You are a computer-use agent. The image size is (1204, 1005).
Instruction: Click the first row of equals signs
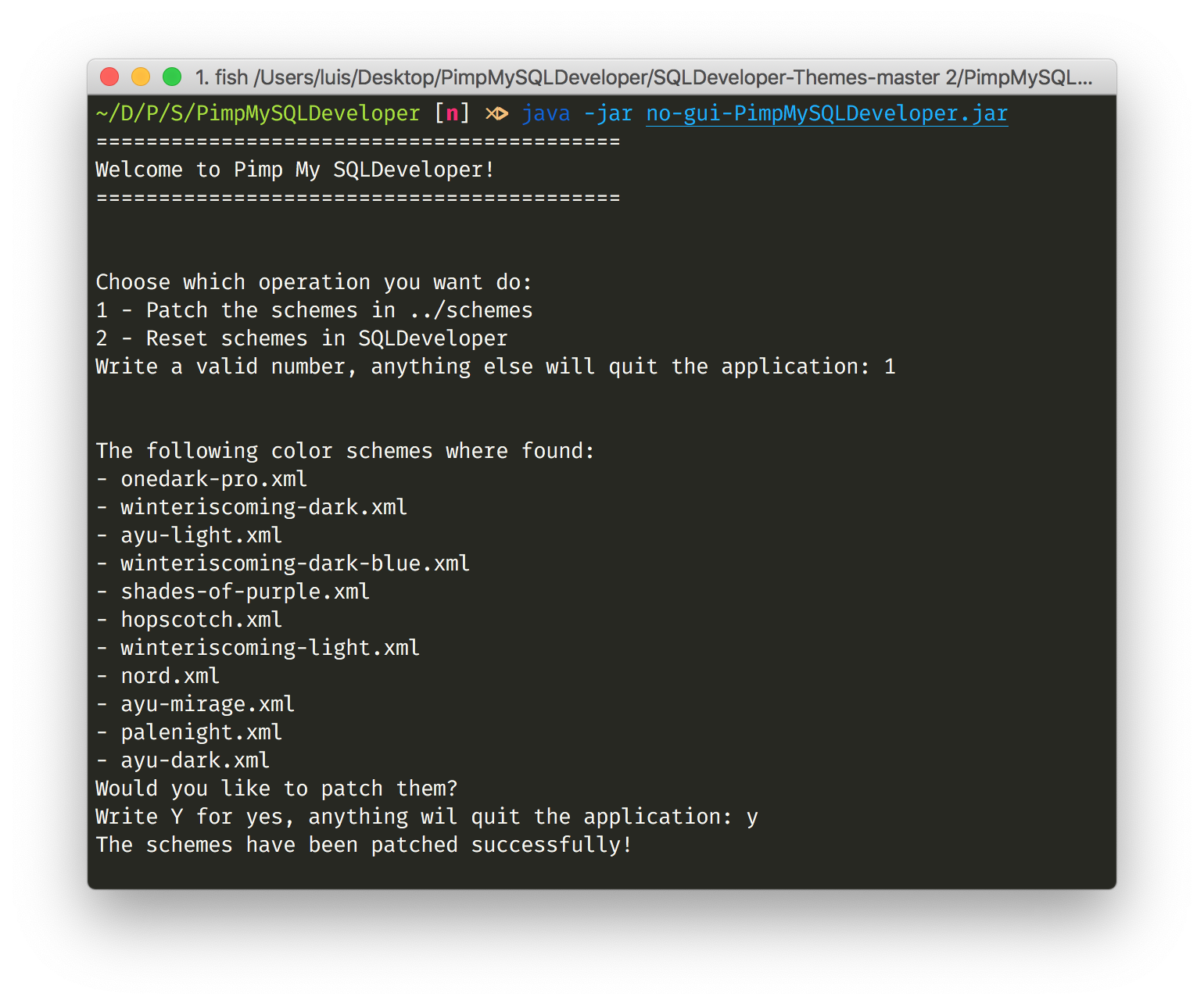pos(358,142)
